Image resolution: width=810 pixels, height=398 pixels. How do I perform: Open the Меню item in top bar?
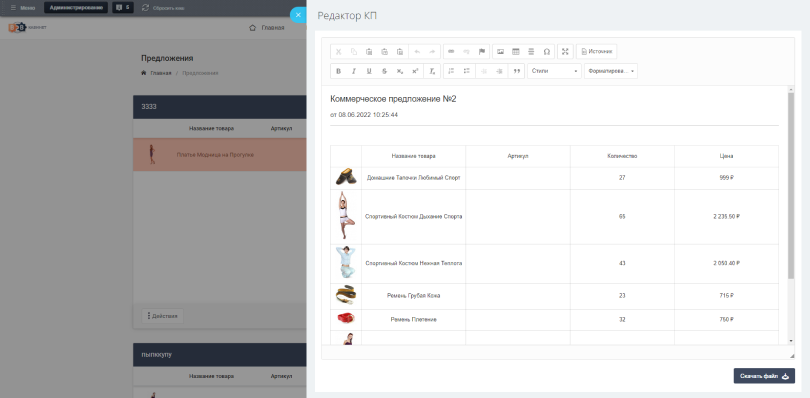(23, 8)
